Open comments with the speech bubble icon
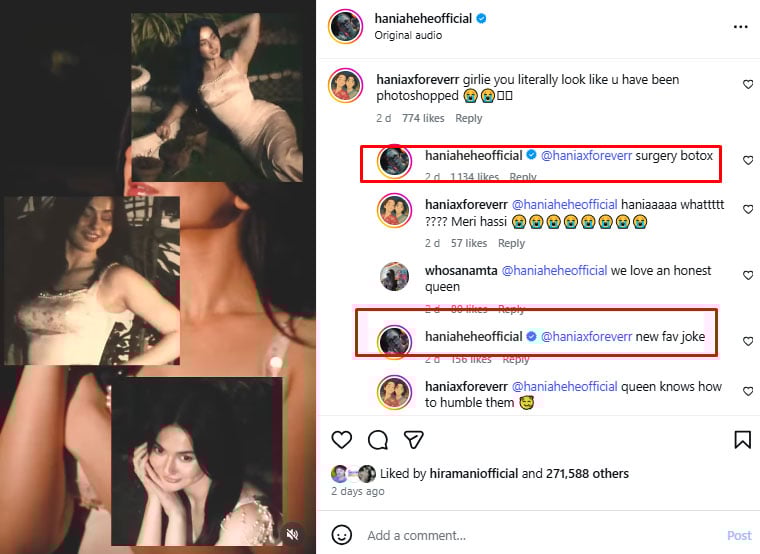 (378, 440)
